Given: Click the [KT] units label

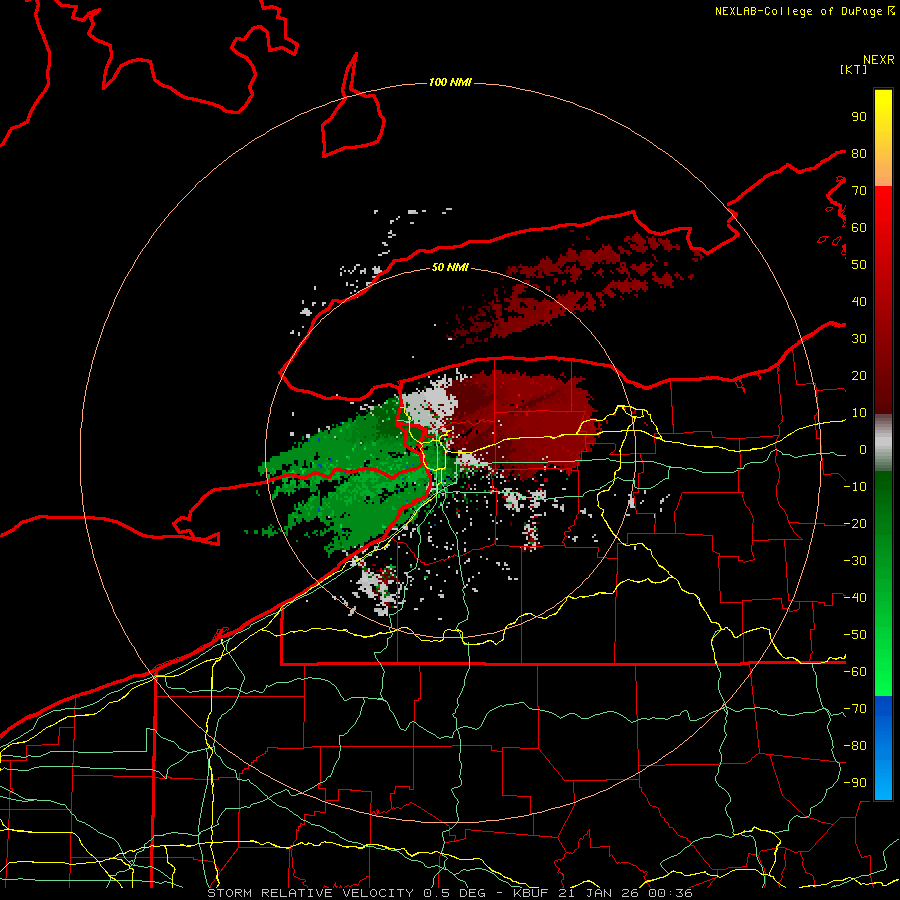Looking at the screenshot, I should (853, 69).
